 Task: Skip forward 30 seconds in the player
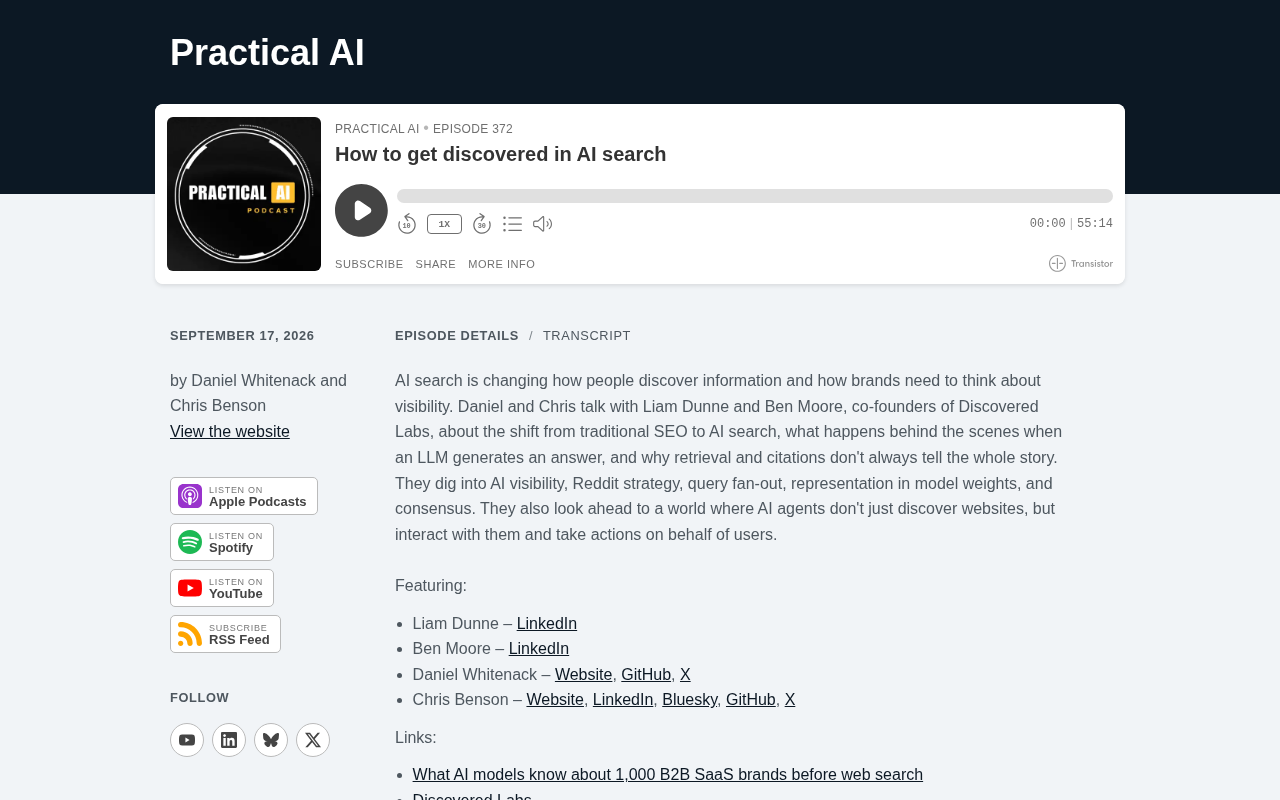coord(482,224)
